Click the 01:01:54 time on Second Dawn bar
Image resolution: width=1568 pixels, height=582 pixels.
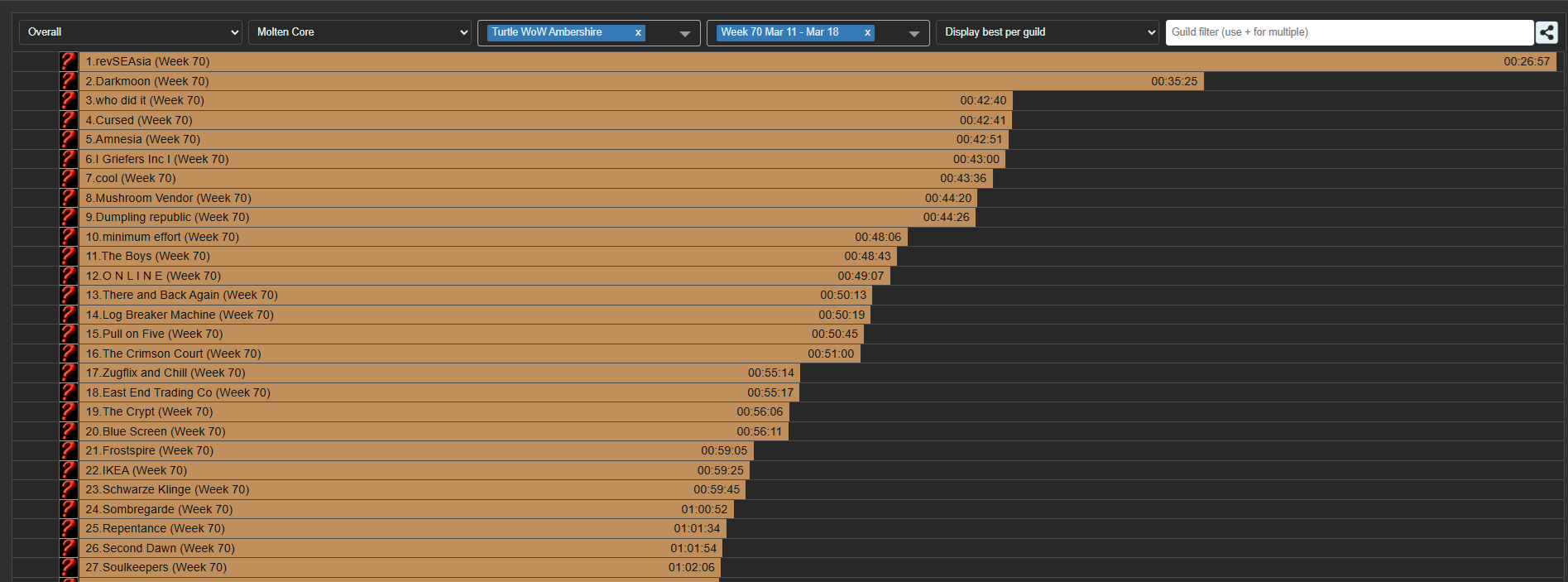(693, 548)
